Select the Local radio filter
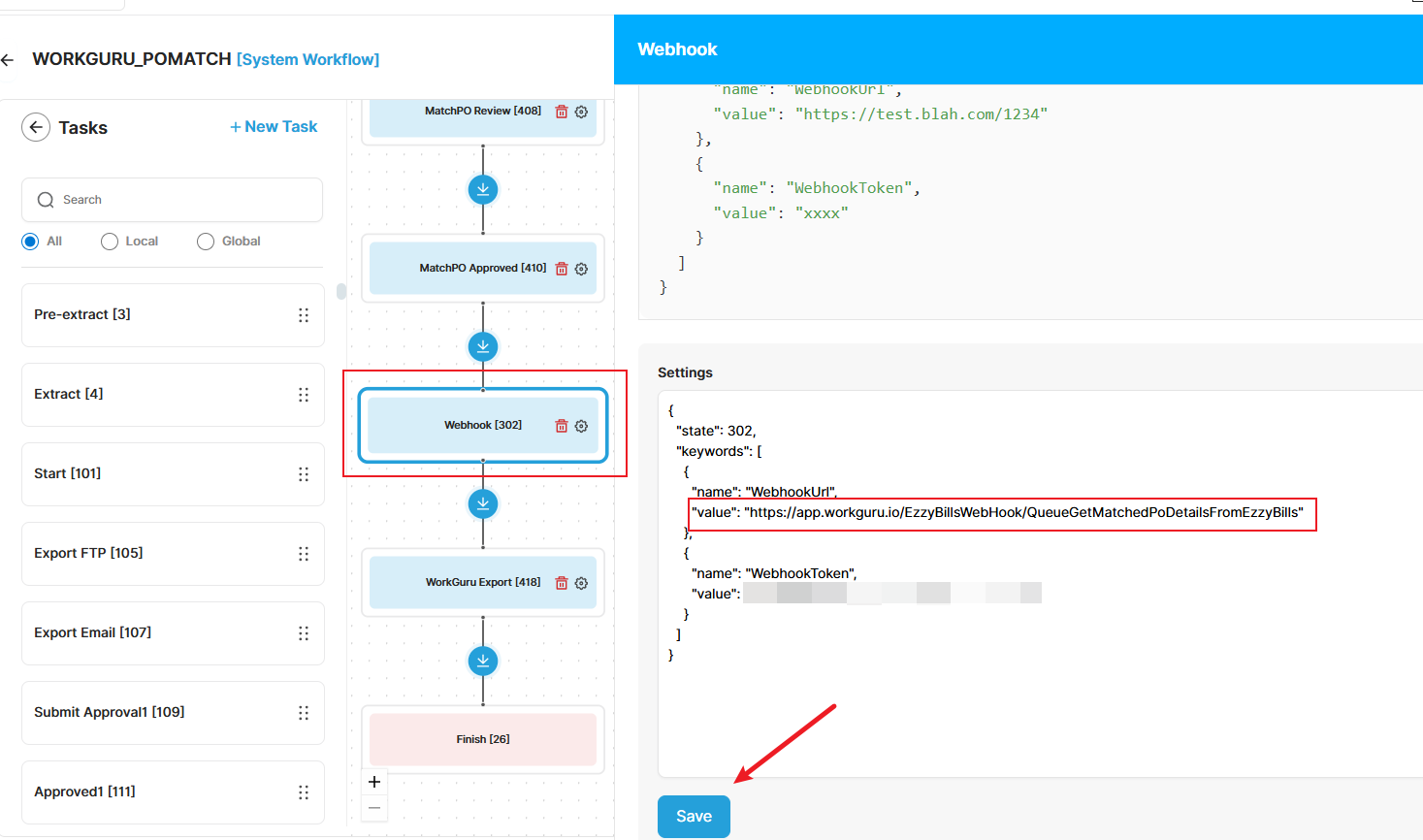 pos(110,242)
